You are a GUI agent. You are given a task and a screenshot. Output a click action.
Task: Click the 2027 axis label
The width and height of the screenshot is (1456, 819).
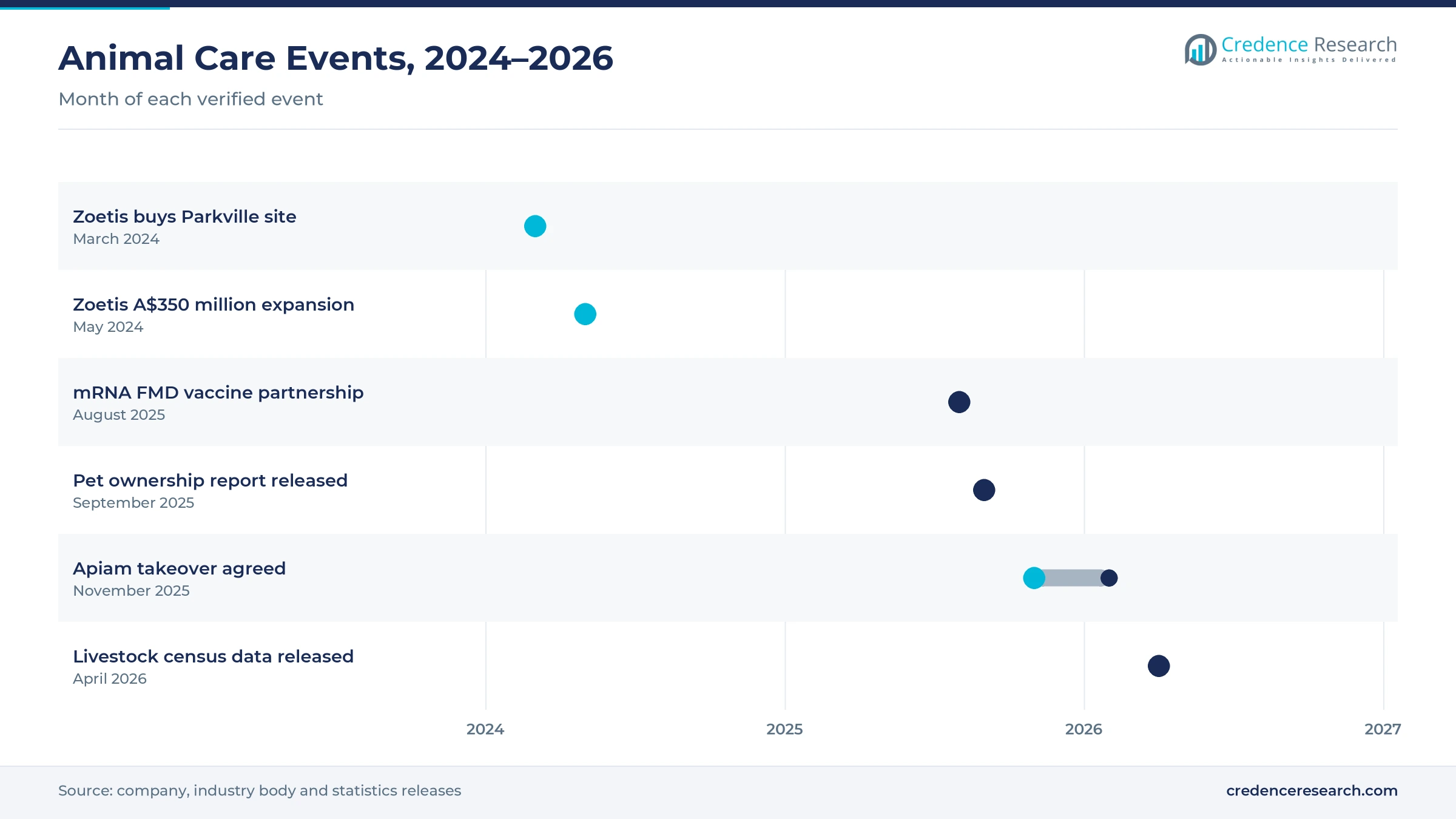(1383, 729)
